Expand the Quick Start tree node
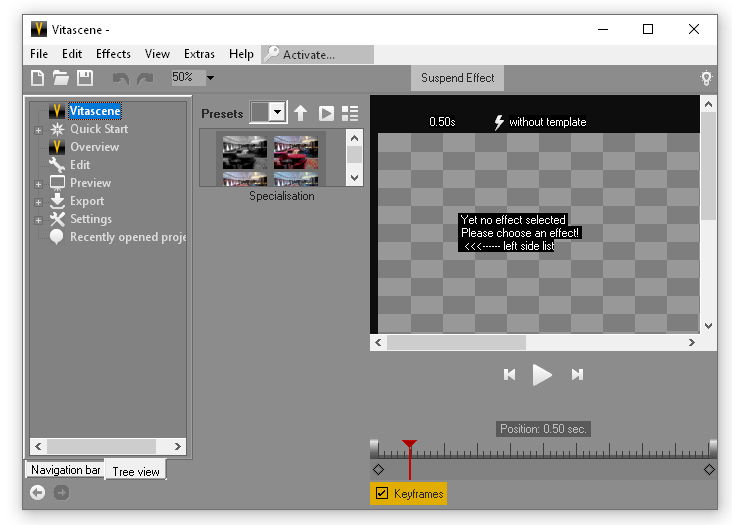Screen dimensions: 732x525 tap(39, 130)
